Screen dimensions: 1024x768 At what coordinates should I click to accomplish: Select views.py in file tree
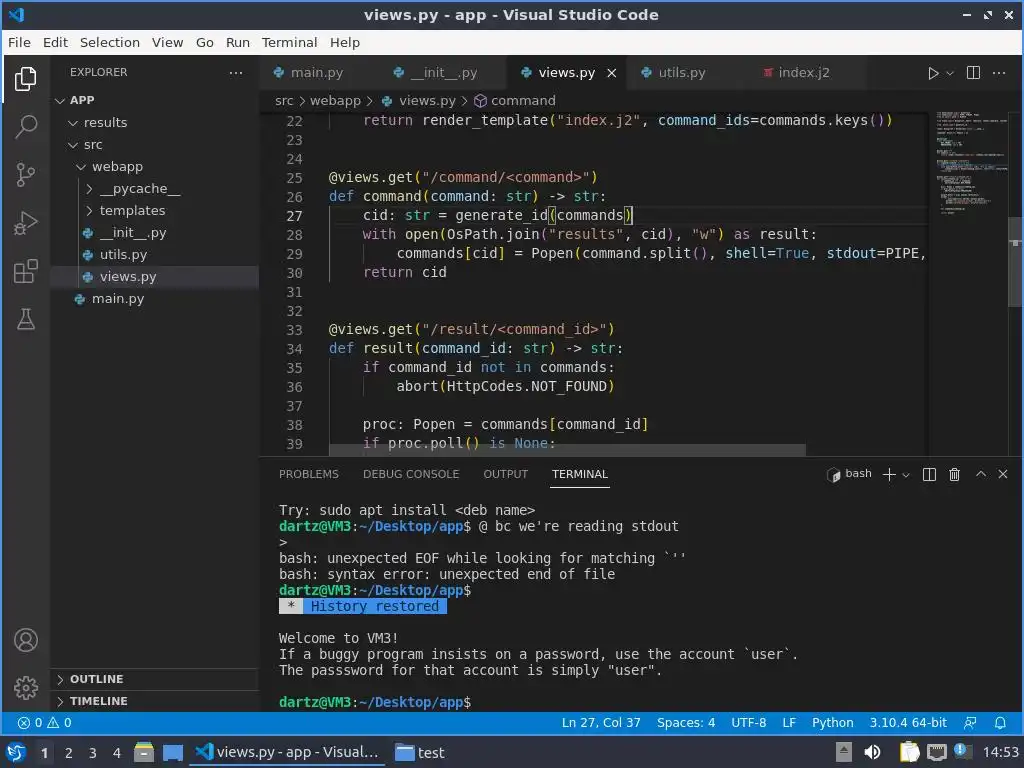coord(154,276)
